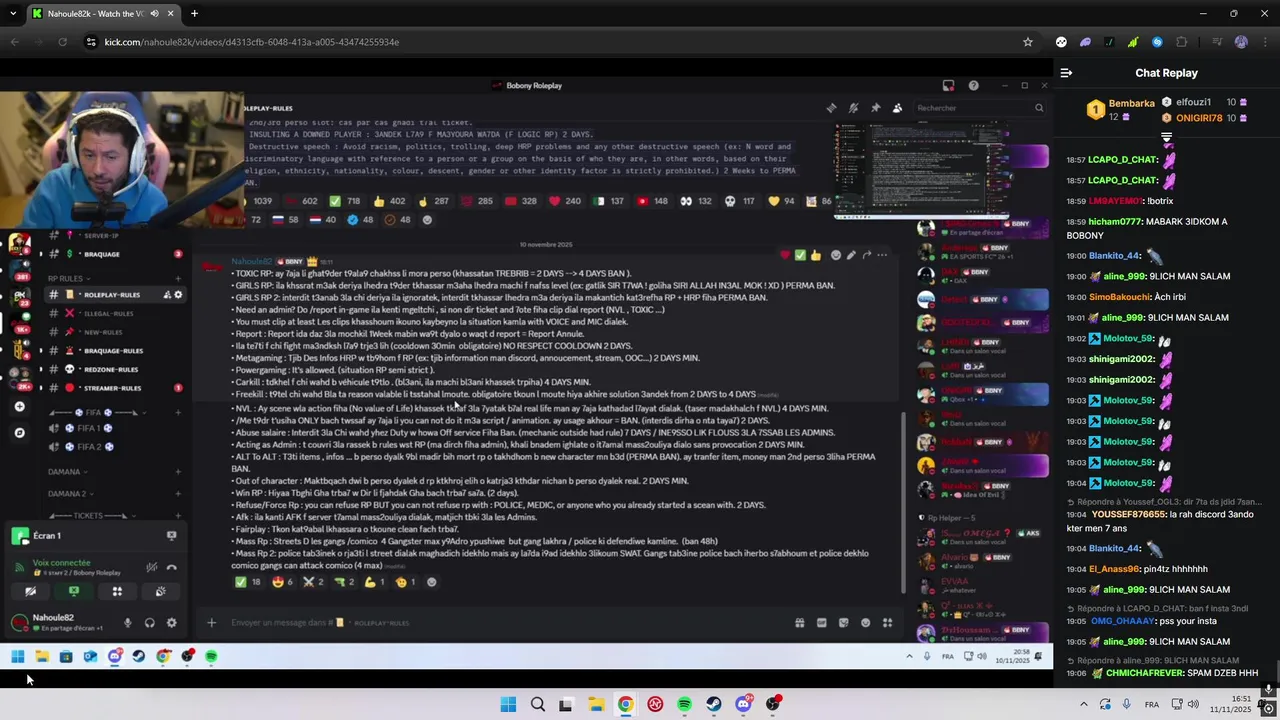Toggle Discord camera off button
The height and width of the screenshot is (720, 1280).
tap(30, 591)
